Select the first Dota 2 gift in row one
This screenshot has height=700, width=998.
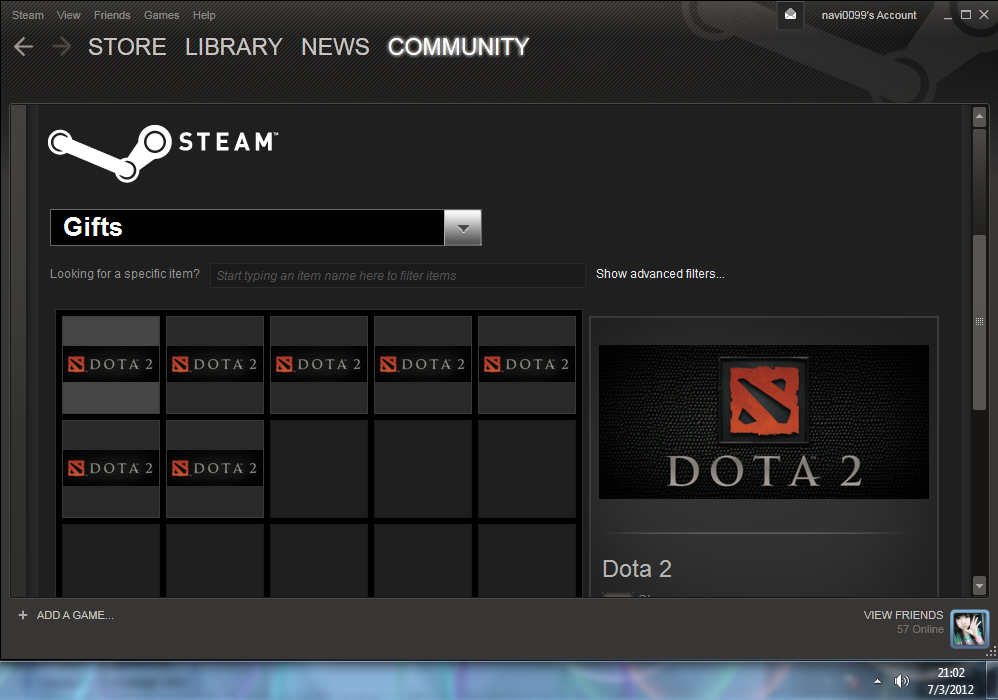coord(111,365)
